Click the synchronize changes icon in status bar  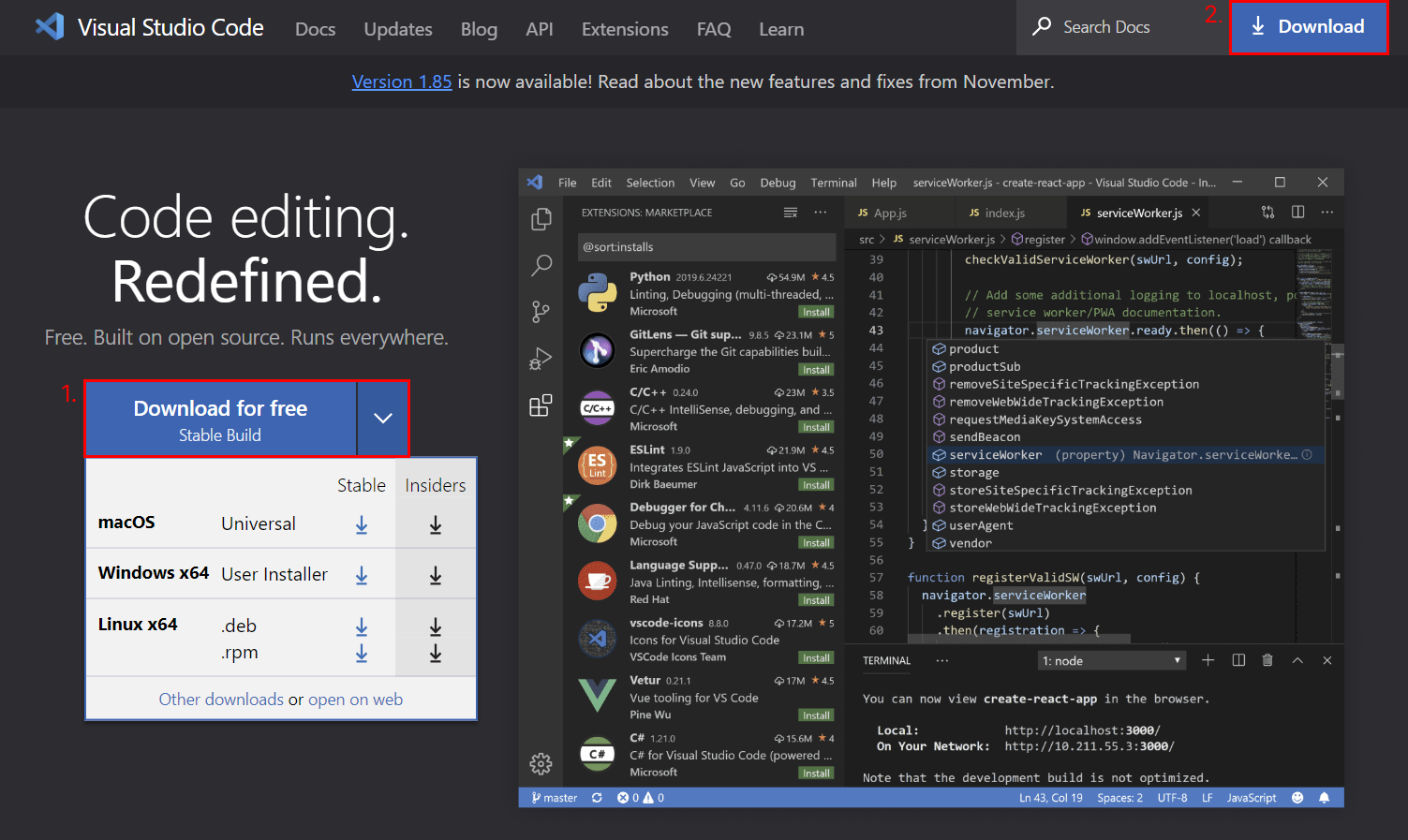(597, 798)
